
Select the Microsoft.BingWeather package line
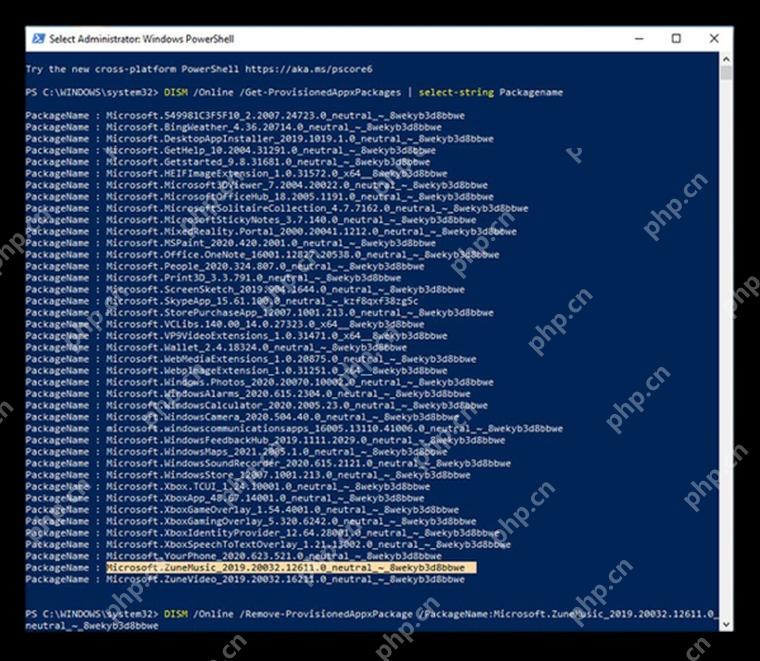coord(234,127)
